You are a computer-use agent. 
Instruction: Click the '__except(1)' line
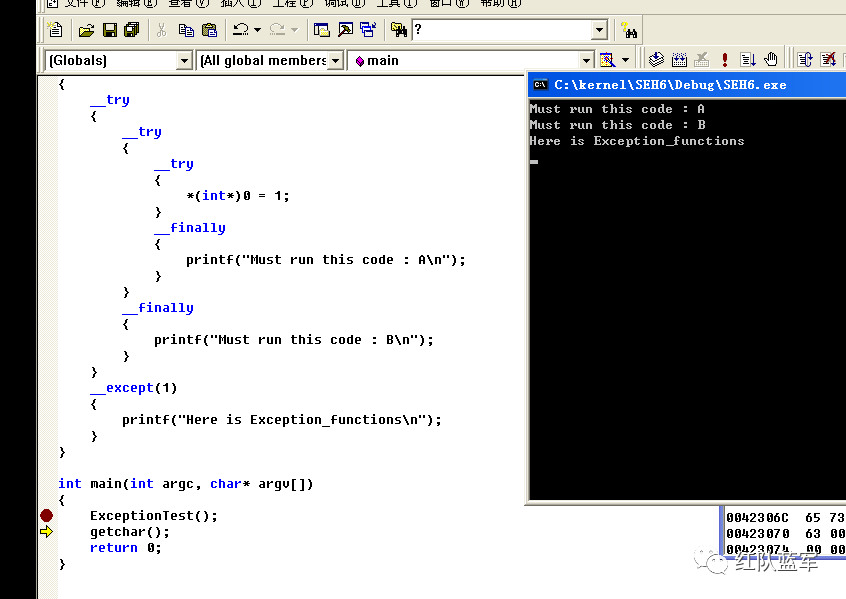tap(134, 388)
